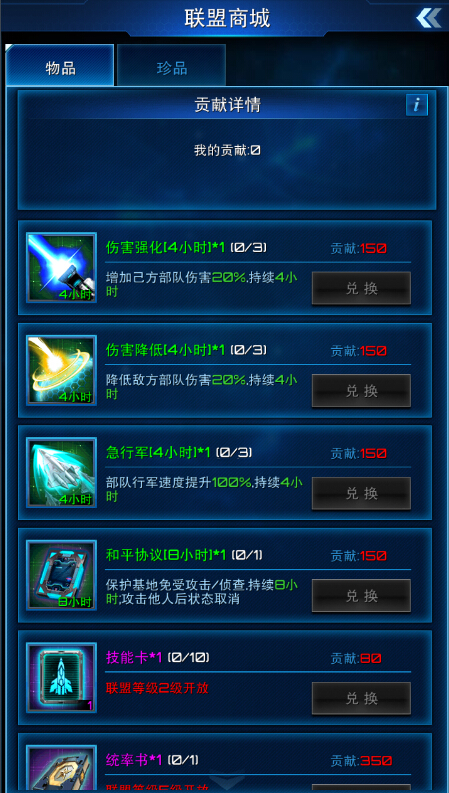Redeem 和平协议 with 兑换 button

click(x=361, y=596)
